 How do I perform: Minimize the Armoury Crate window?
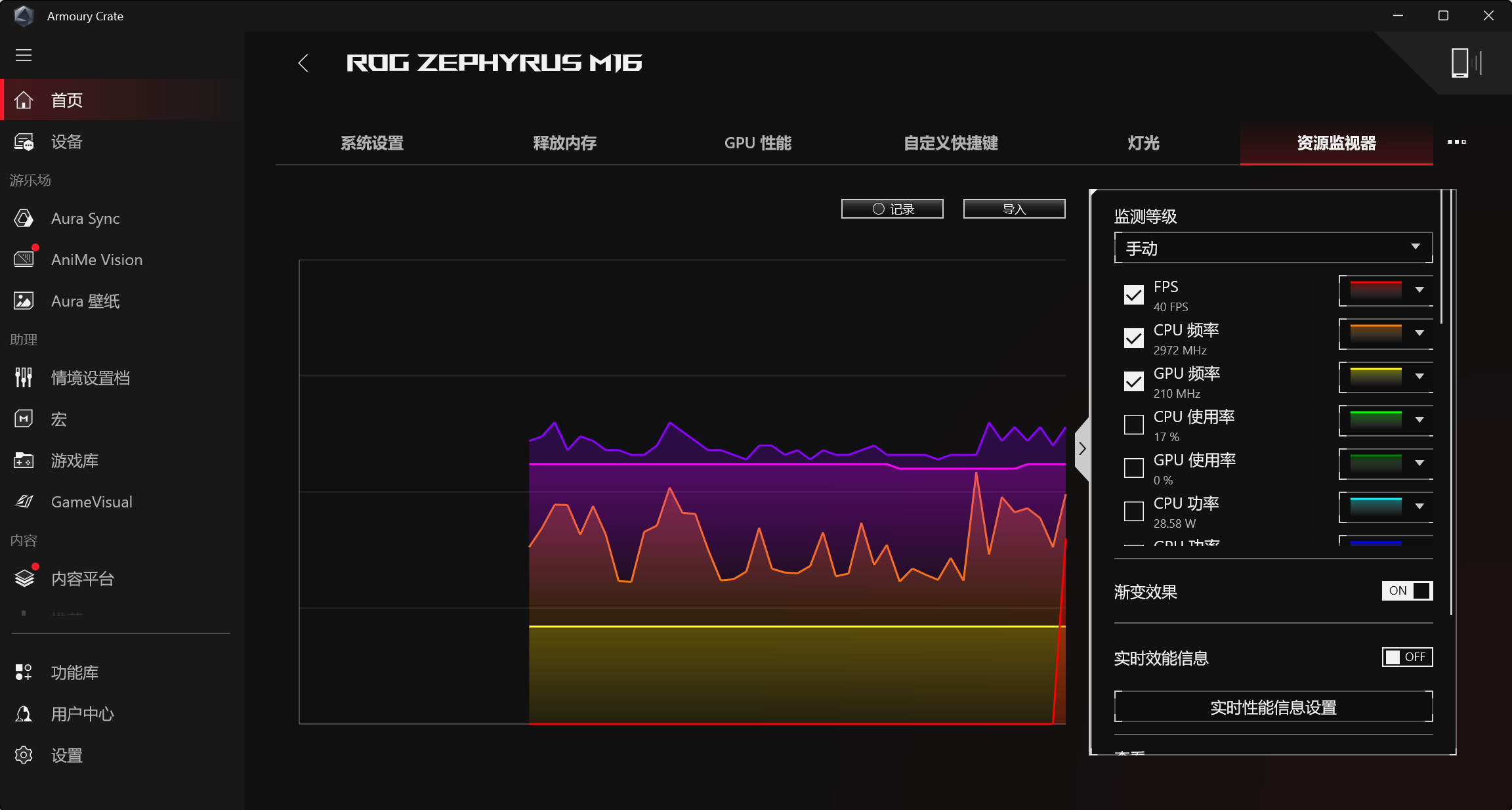tap(1398, 16)
